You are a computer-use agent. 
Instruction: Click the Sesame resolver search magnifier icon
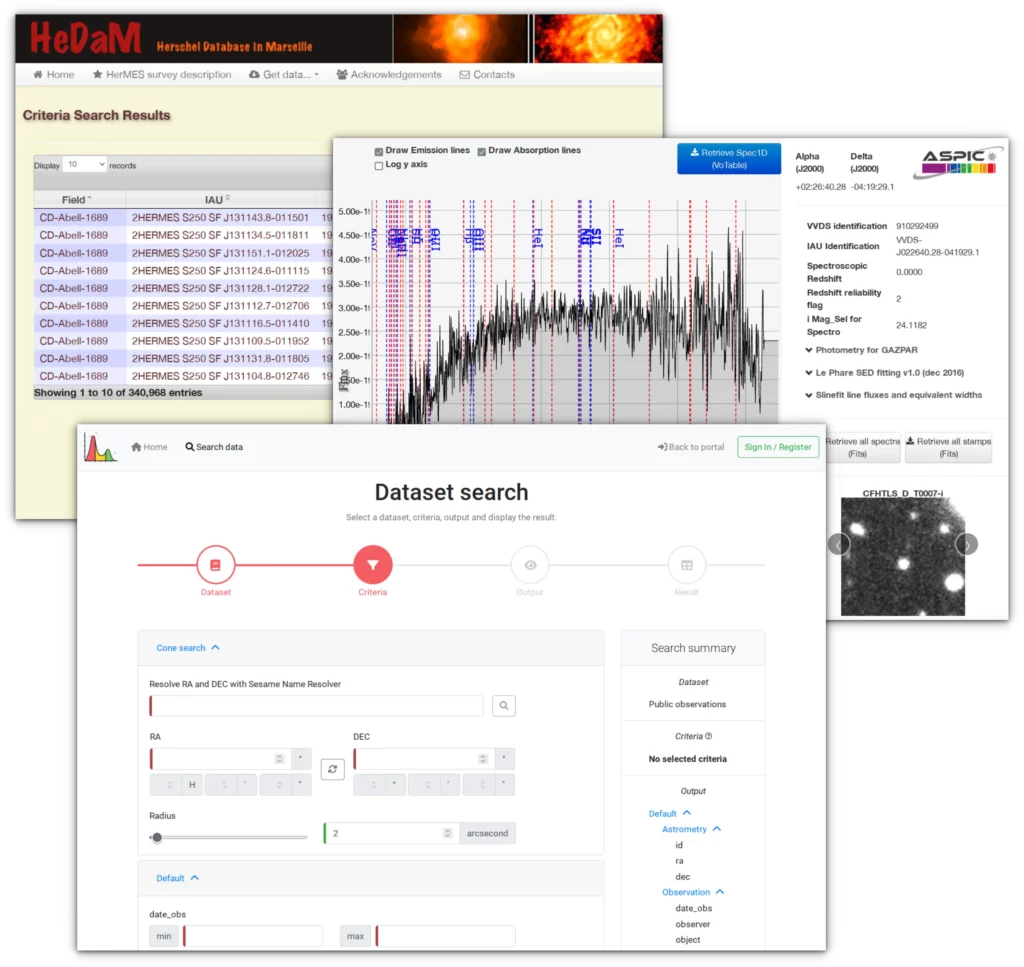[x=503, y=706]
